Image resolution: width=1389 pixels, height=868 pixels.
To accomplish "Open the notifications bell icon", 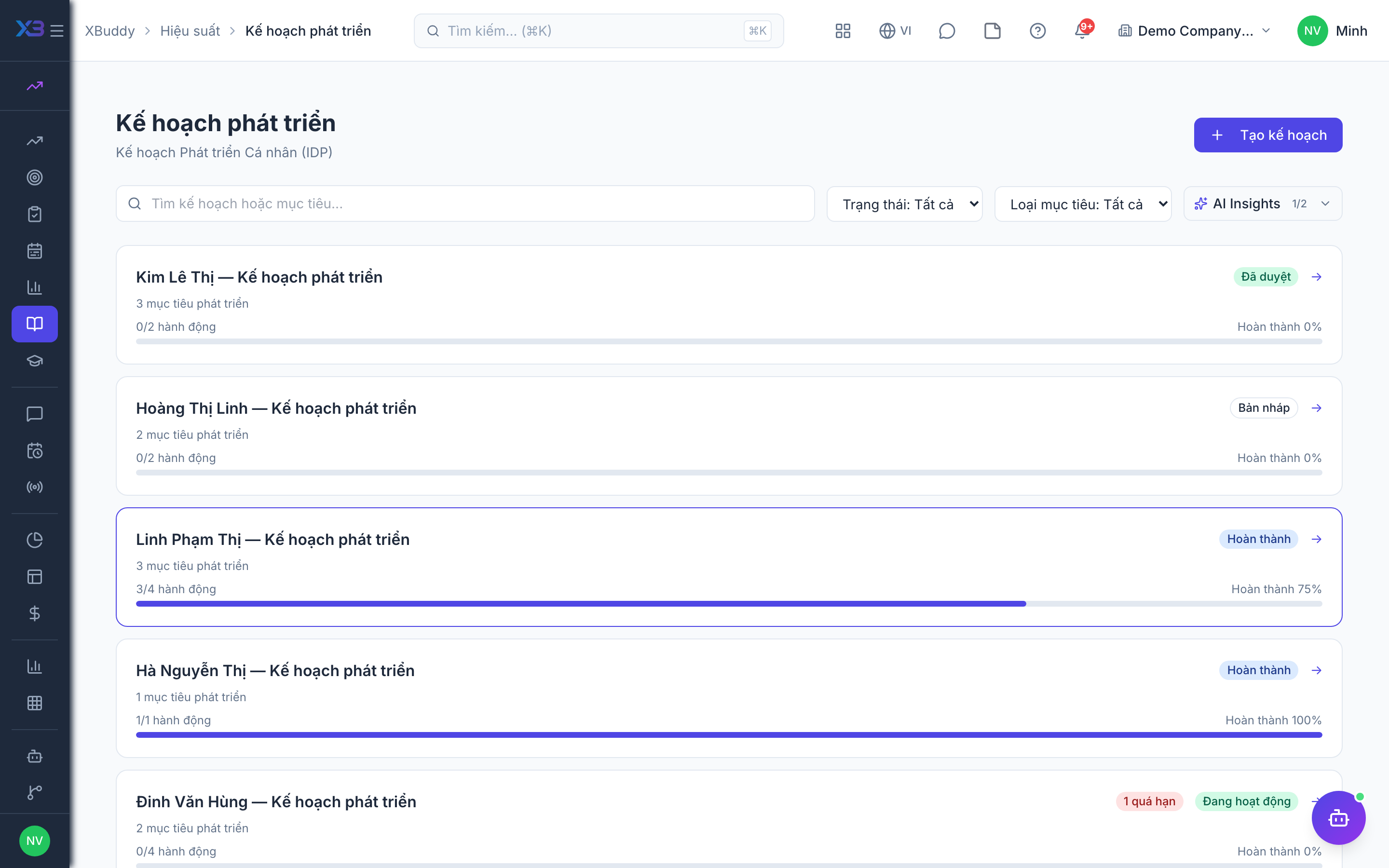I will point(1082,30).
